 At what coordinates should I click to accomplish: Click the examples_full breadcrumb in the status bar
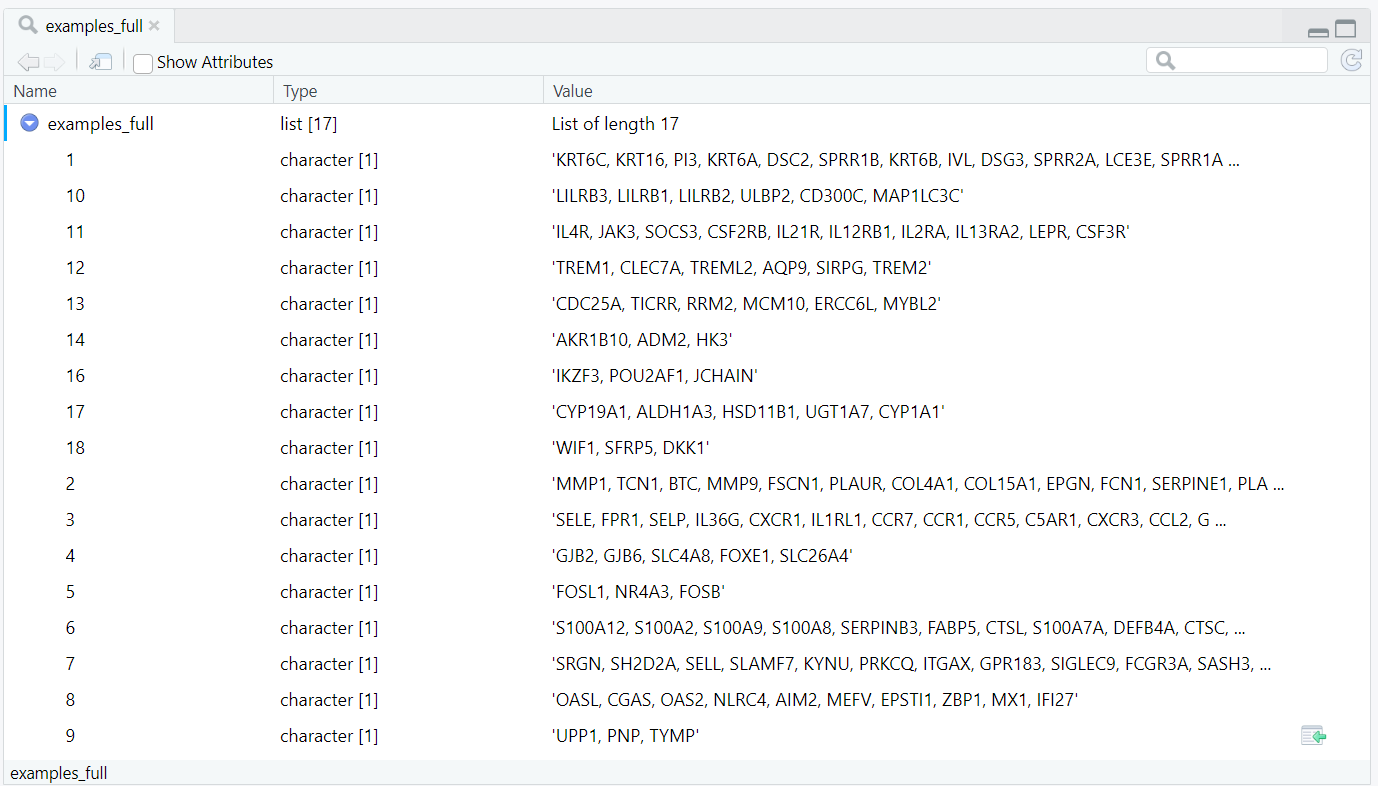click(59, 773)
